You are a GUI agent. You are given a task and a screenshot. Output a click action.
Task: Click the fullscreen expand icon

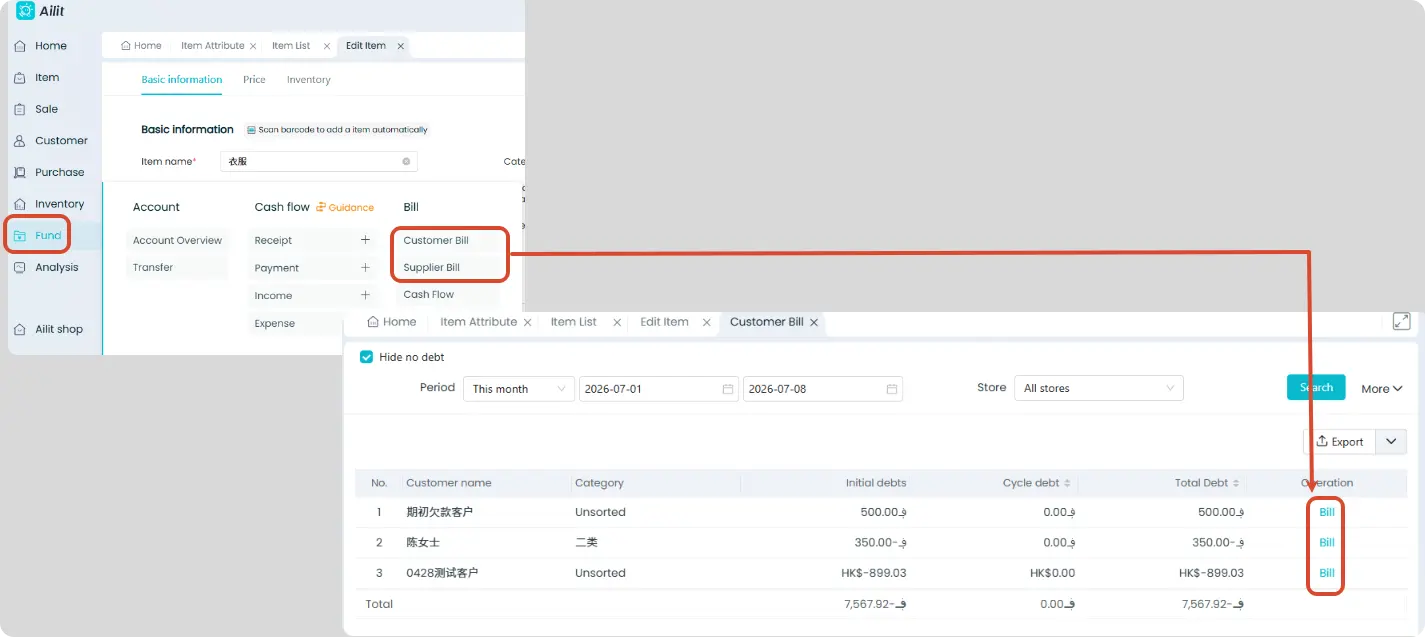1402,321
